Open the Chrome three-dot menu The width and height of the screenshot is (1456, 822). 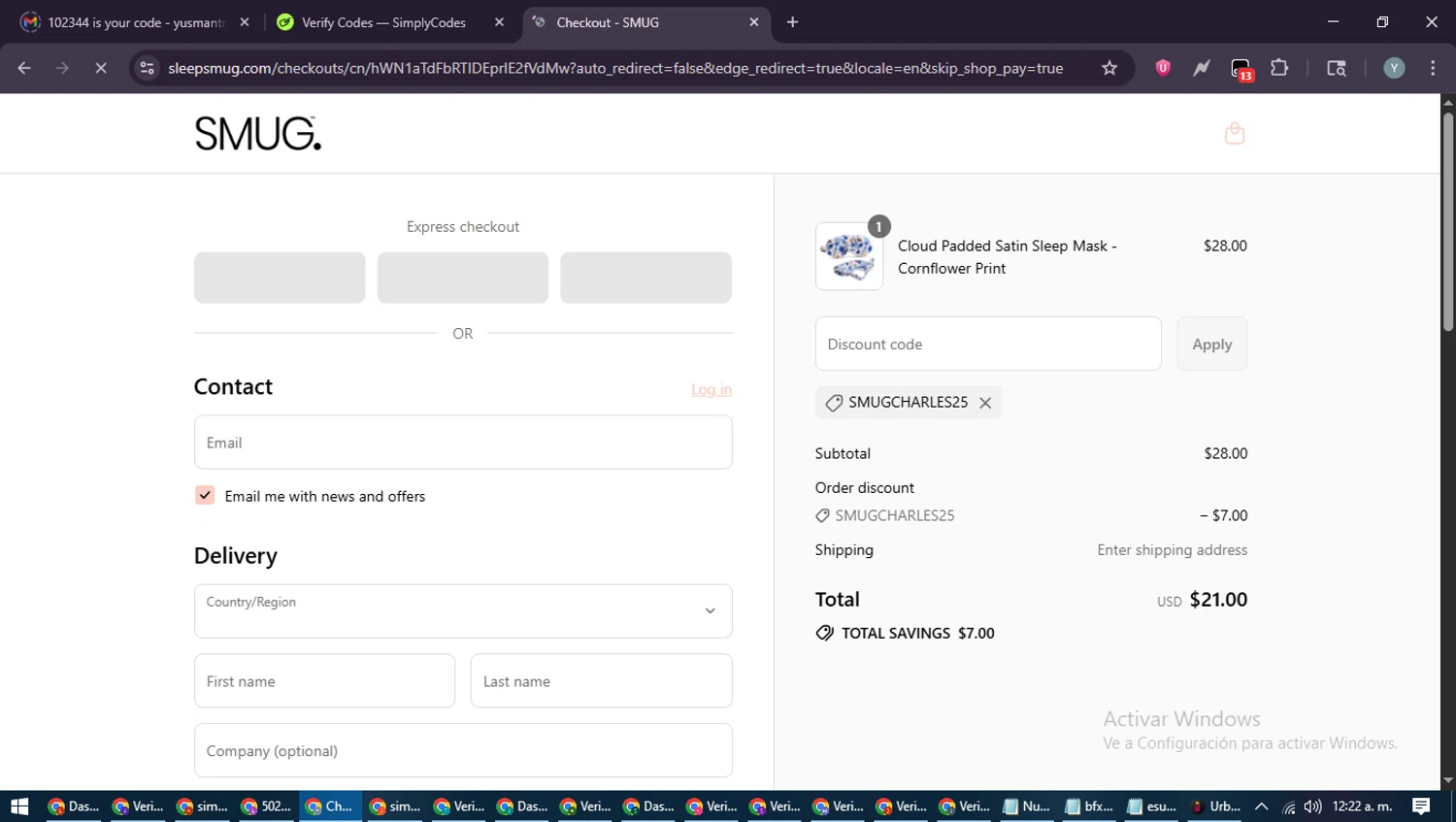point(1433,68)
